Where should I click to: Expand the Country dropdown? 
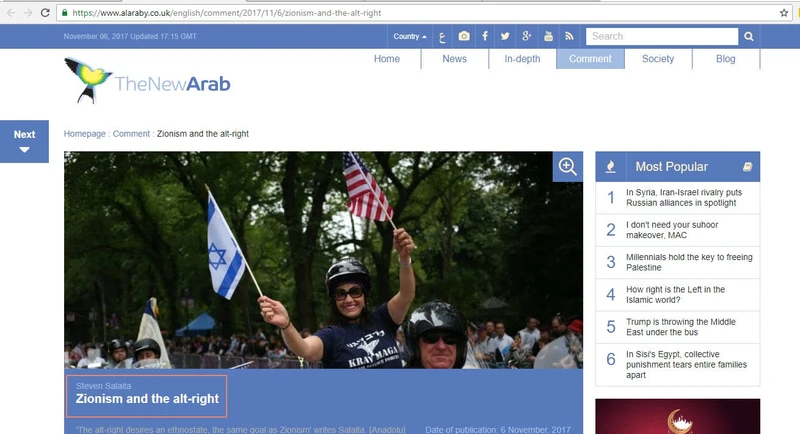click(x=410, y=36)
